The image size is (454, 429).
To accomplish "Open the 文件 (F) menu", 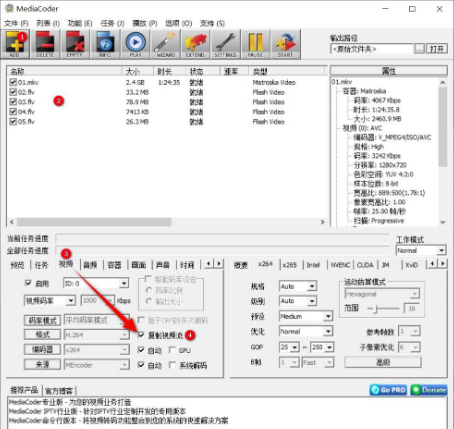I will point(16,23).
